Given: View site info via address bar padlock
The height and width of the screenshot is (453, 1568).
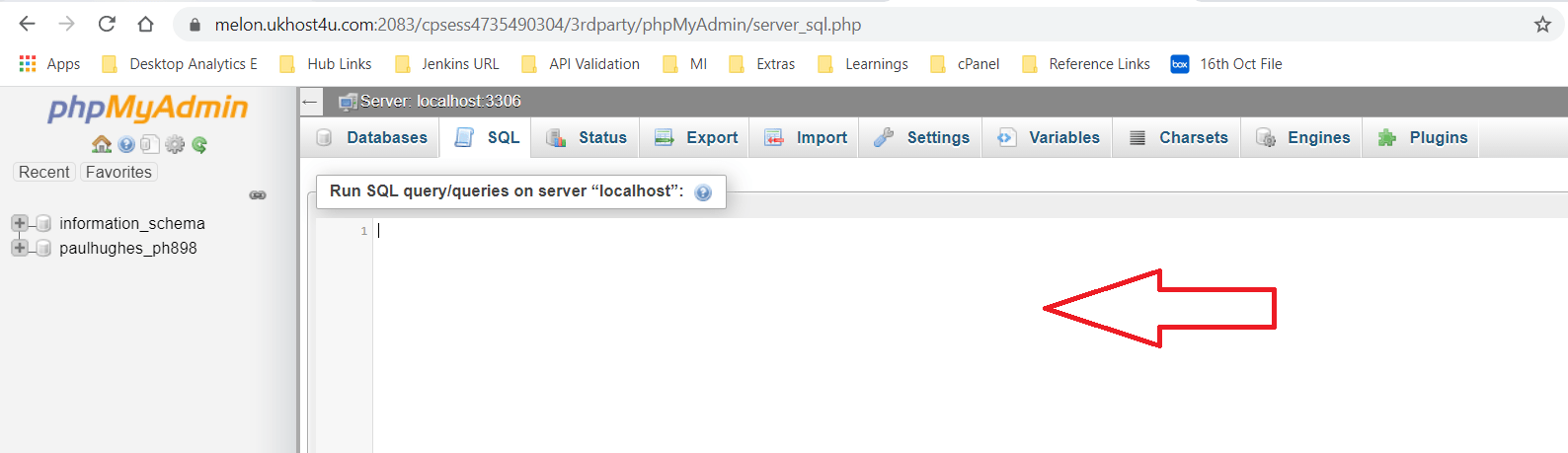Looking at the screenshot, I should tap(195, 25).
